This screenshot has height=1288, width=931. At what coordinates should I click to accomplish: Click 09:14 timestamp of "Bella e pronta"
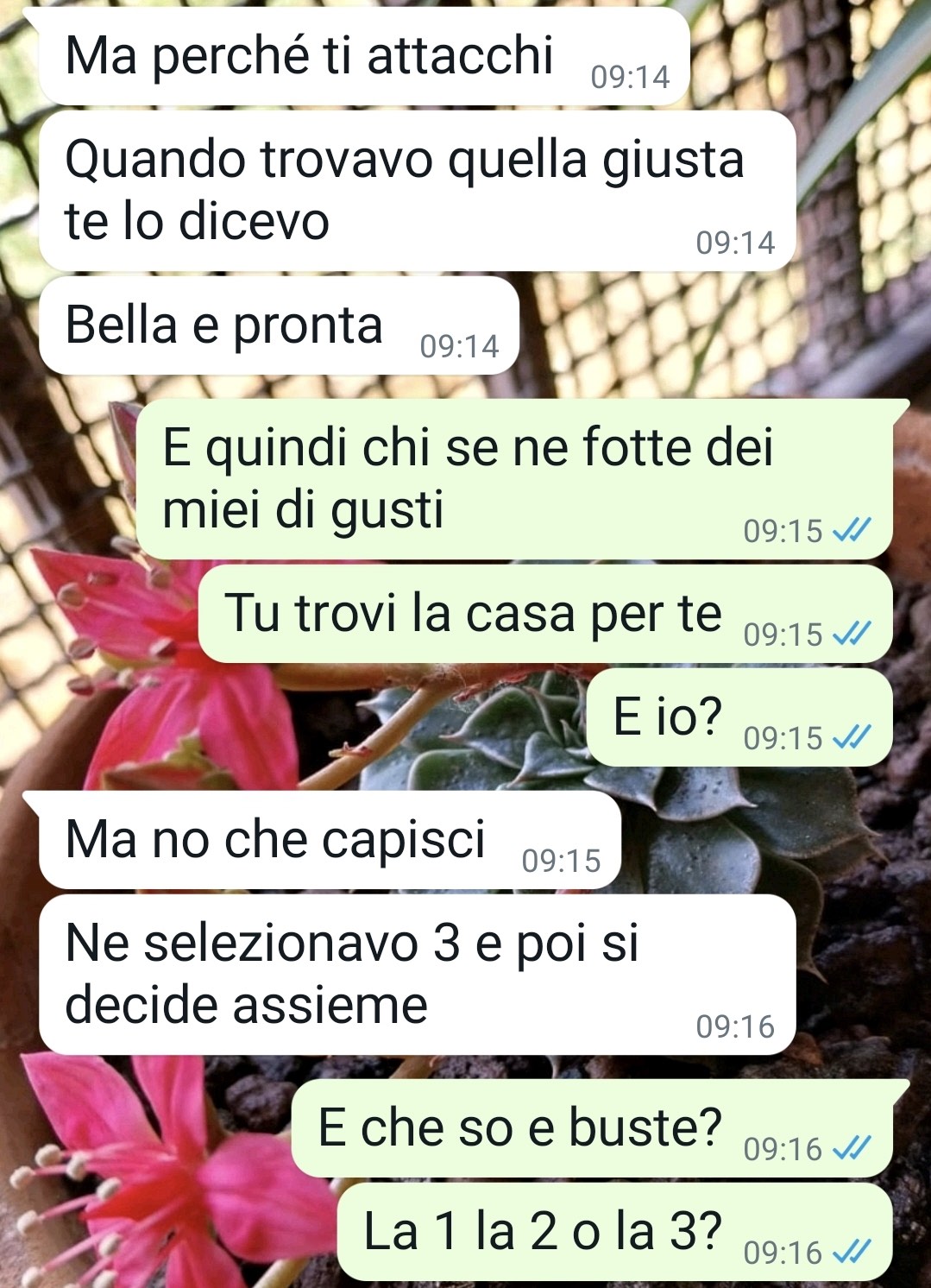pos(460,346)
